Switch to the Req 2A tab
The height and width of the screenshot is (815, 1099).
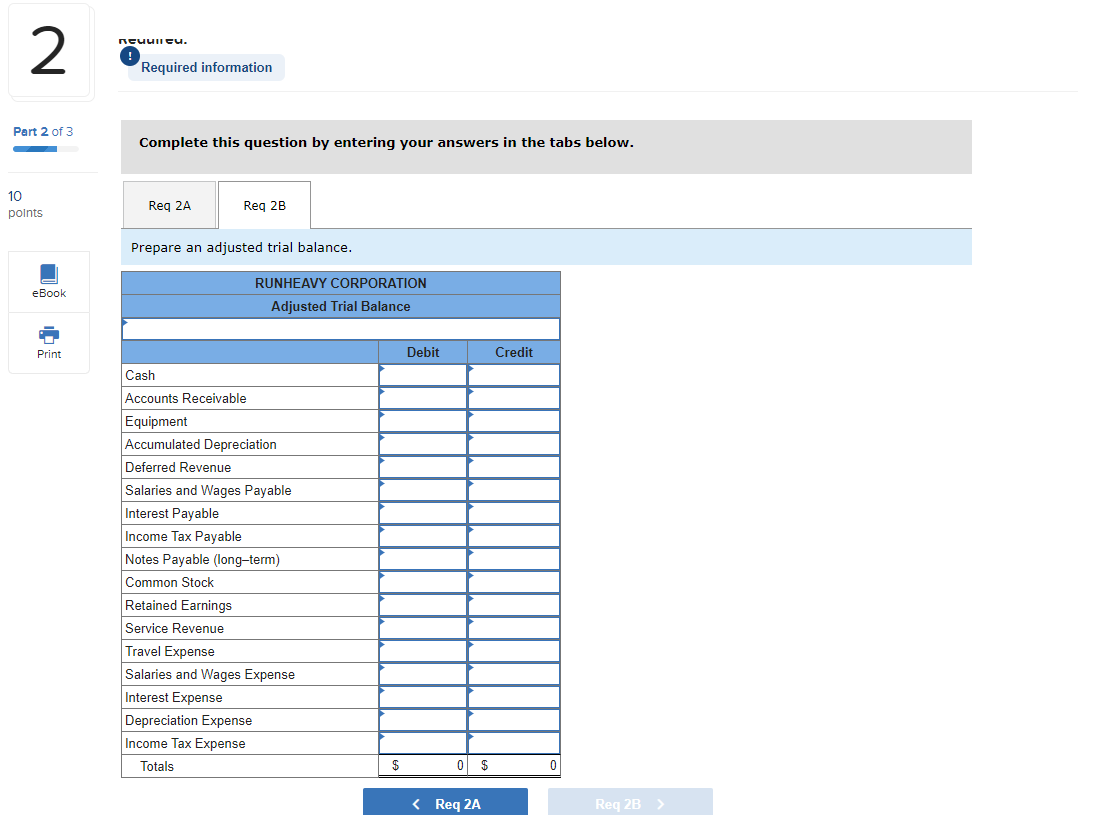click(169, 205)
